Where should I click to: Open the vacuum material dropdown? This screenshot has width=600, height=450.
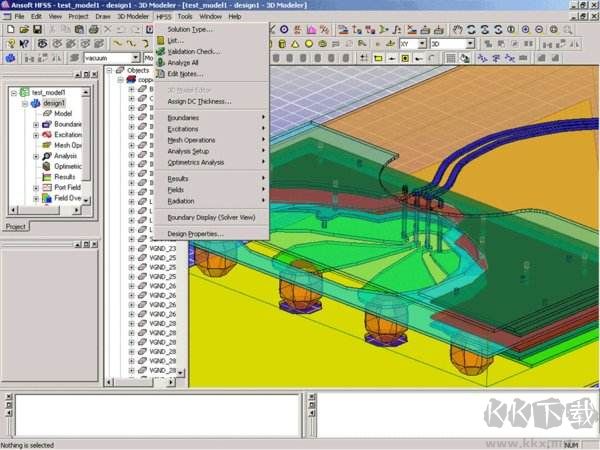point(136,58)
